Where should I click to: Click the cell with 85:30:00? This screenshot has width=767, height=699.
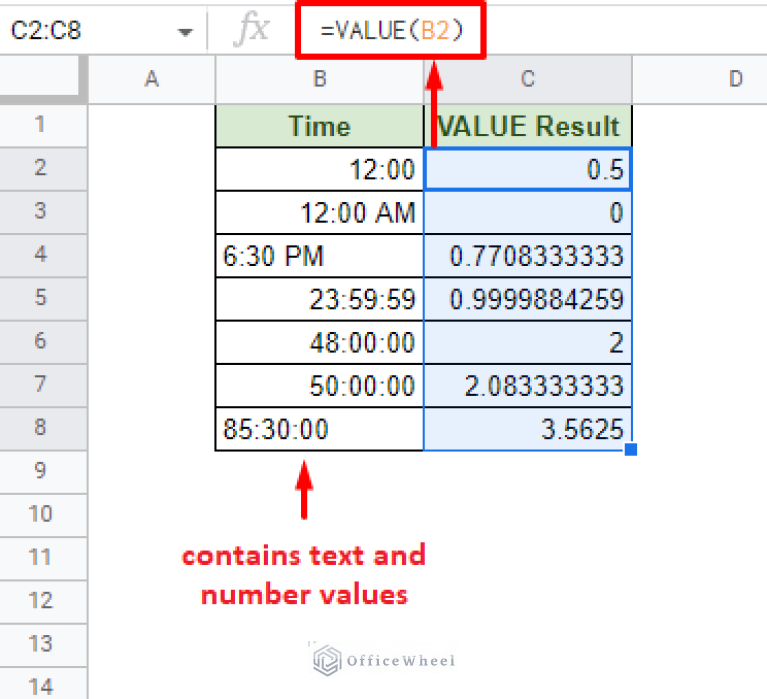pos(319,429)
